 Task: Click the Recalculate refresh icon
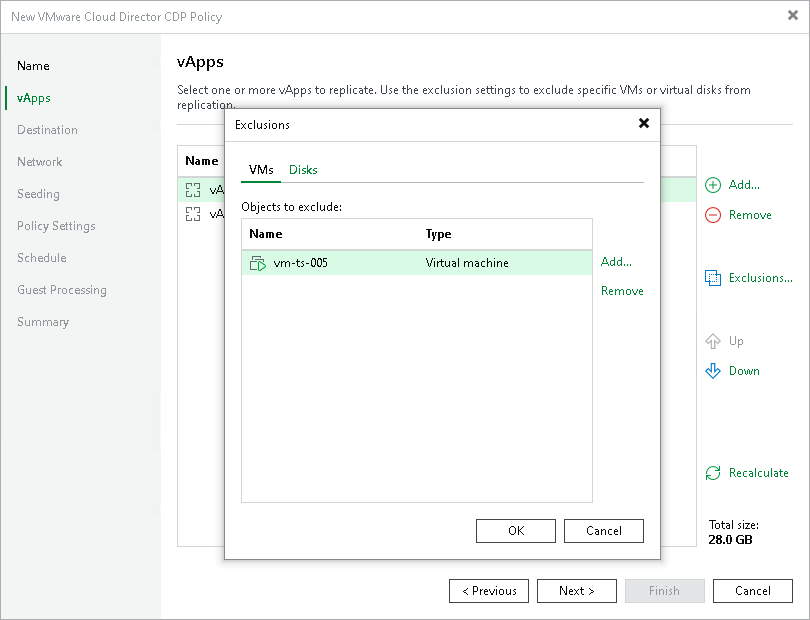713,473
